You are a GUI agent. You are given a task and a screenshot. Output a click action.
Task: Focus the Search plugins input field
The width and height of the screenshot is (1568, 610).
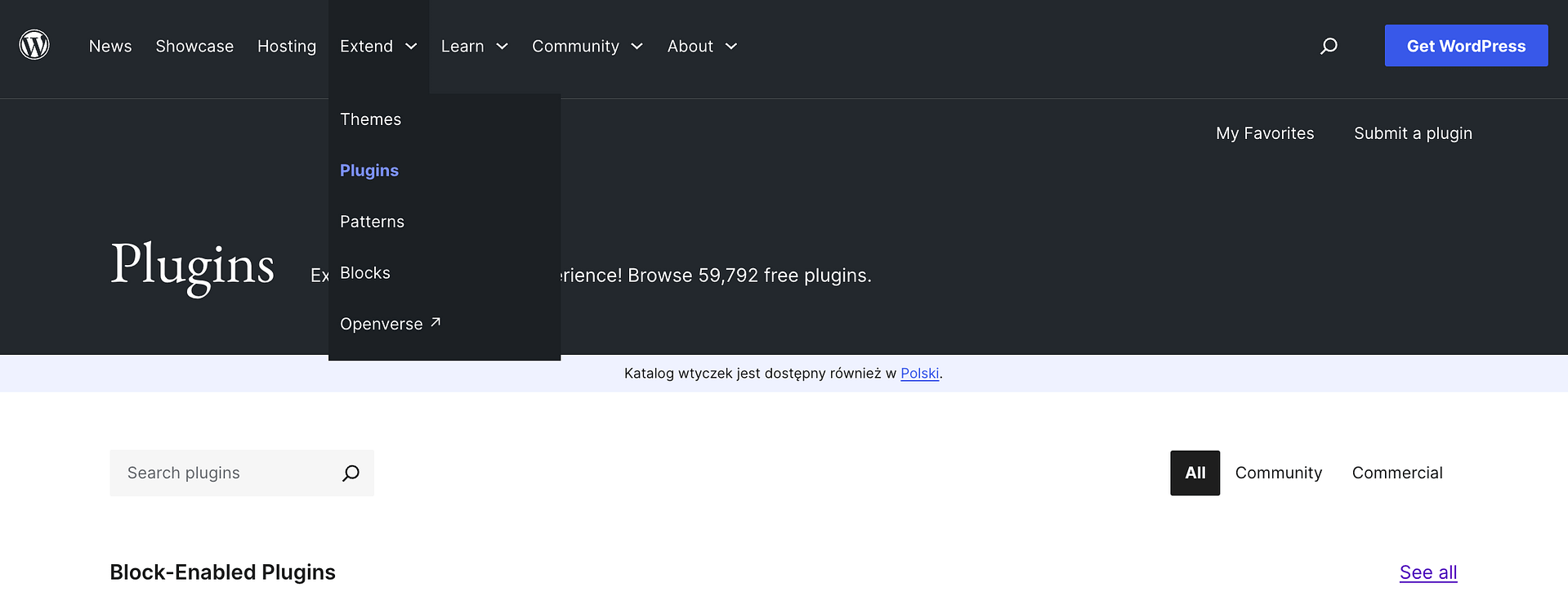(x=225, y=473)
